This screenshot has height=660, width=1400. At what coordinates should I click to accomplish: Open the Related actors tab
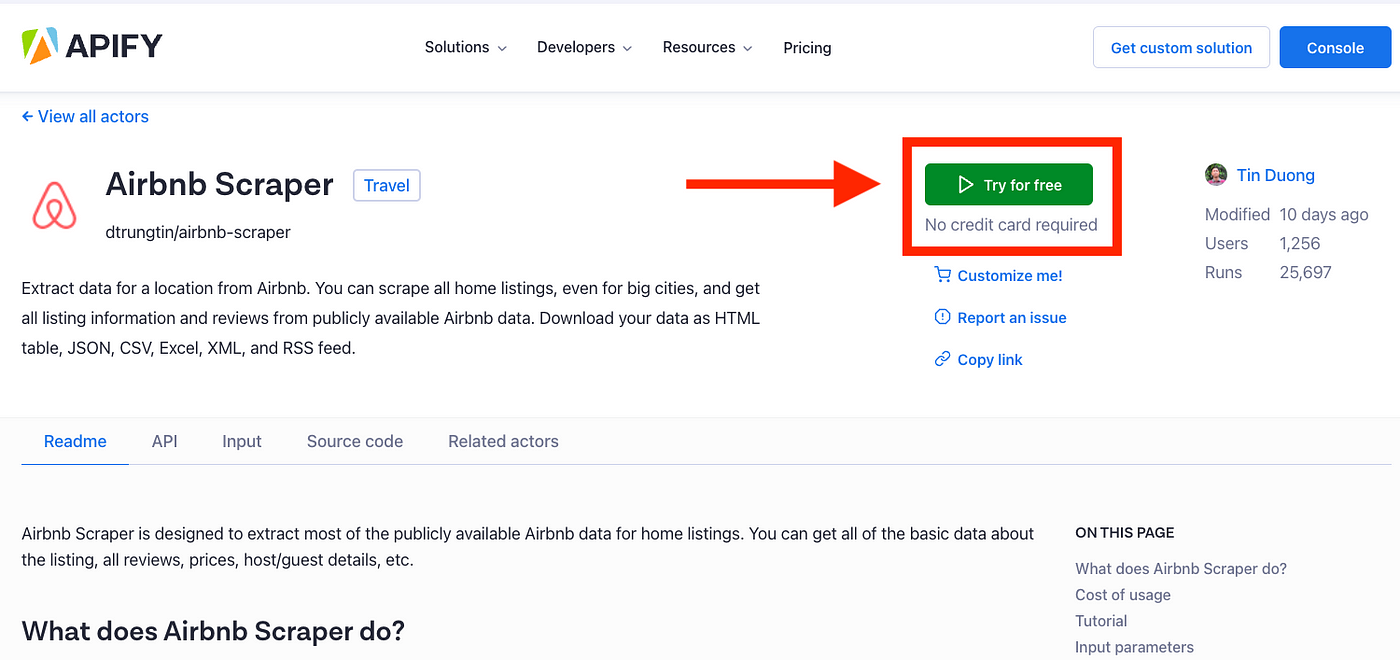[503, 441]
